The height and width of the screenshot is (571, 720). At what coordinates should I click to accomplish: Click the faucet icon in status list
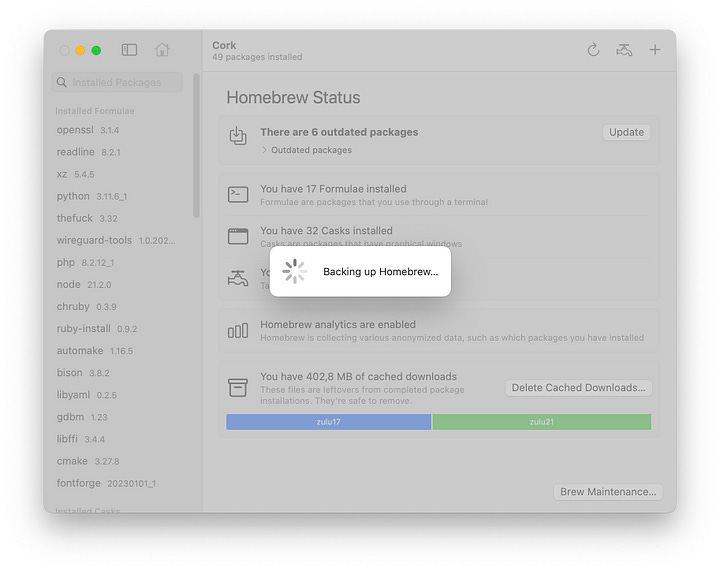238,278
